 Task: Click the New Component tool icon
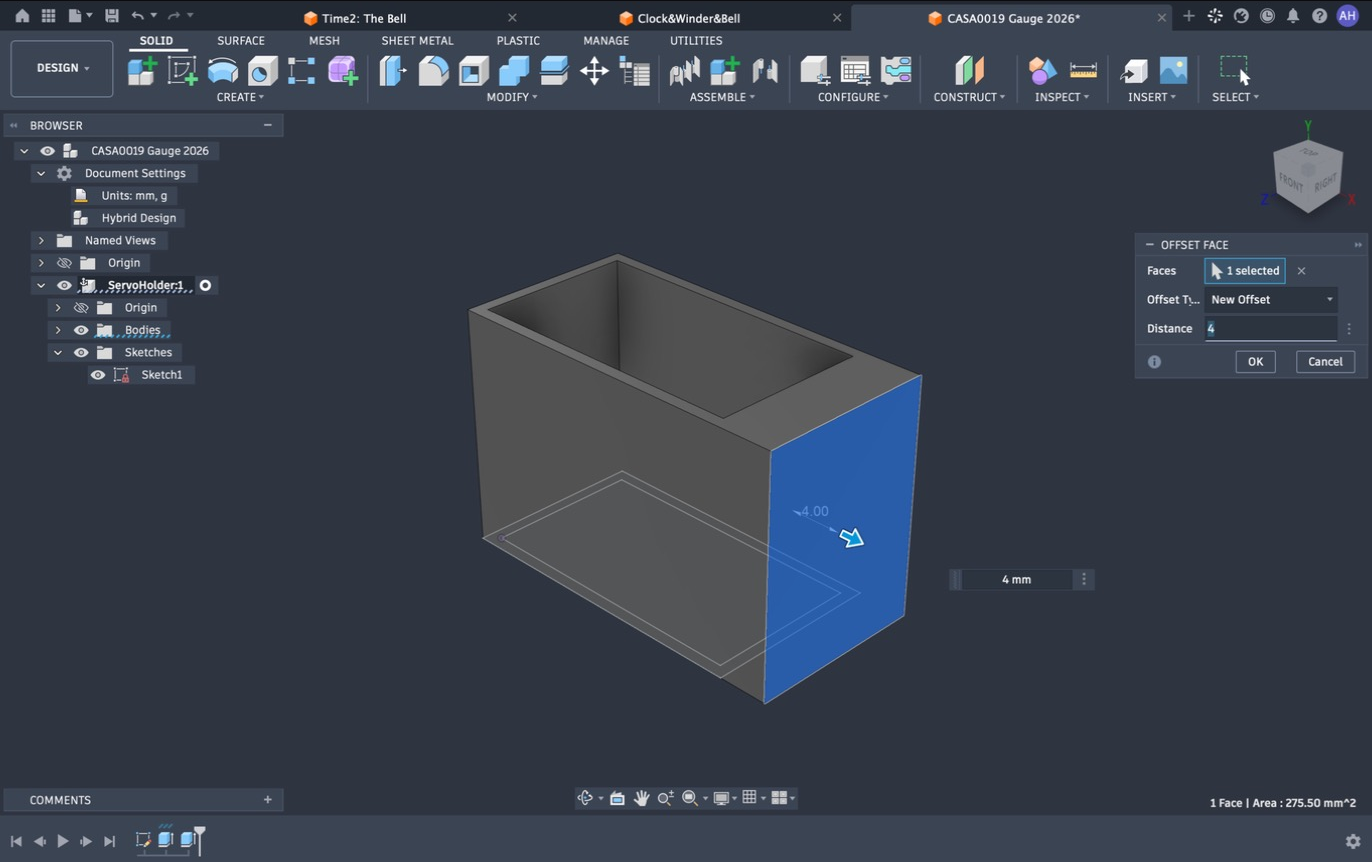142,71
